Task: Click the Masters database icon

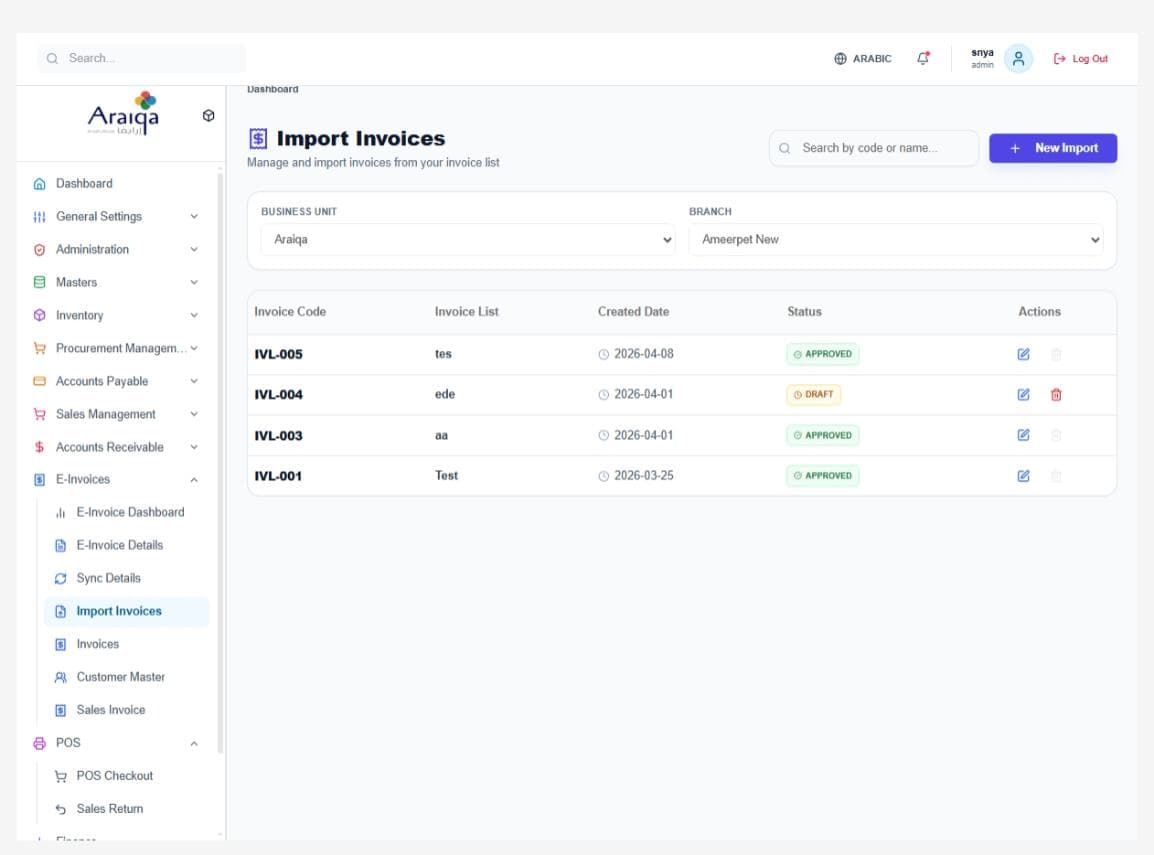Action: coord(40,283)
